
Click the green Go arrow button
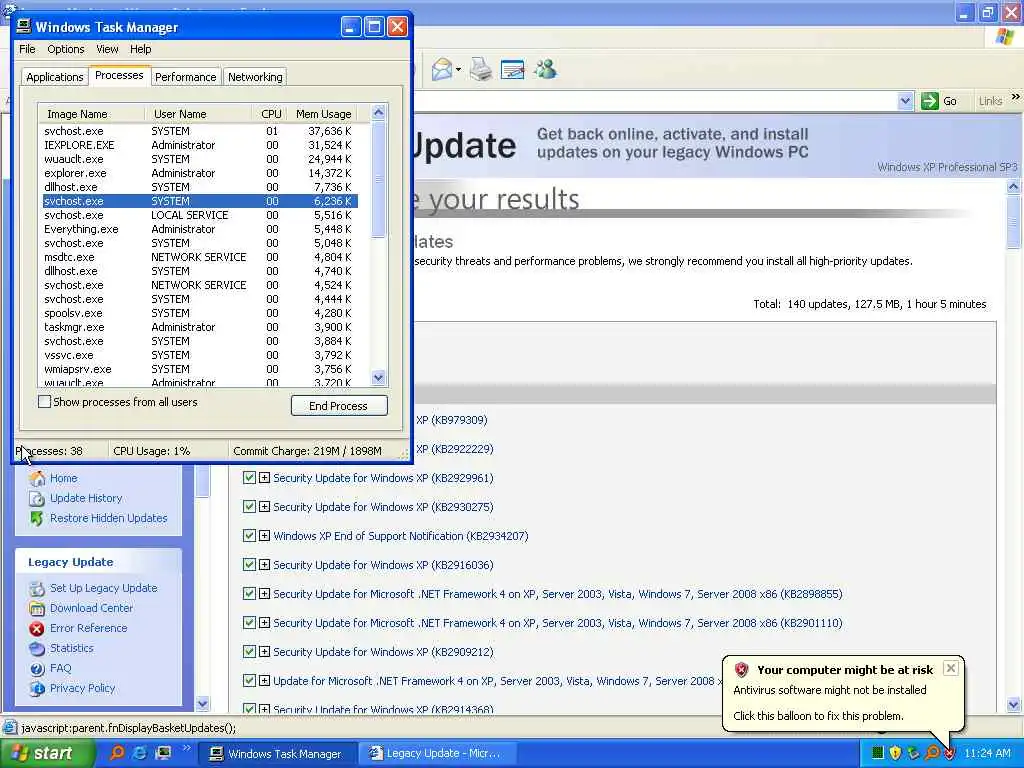click(929, 101)
